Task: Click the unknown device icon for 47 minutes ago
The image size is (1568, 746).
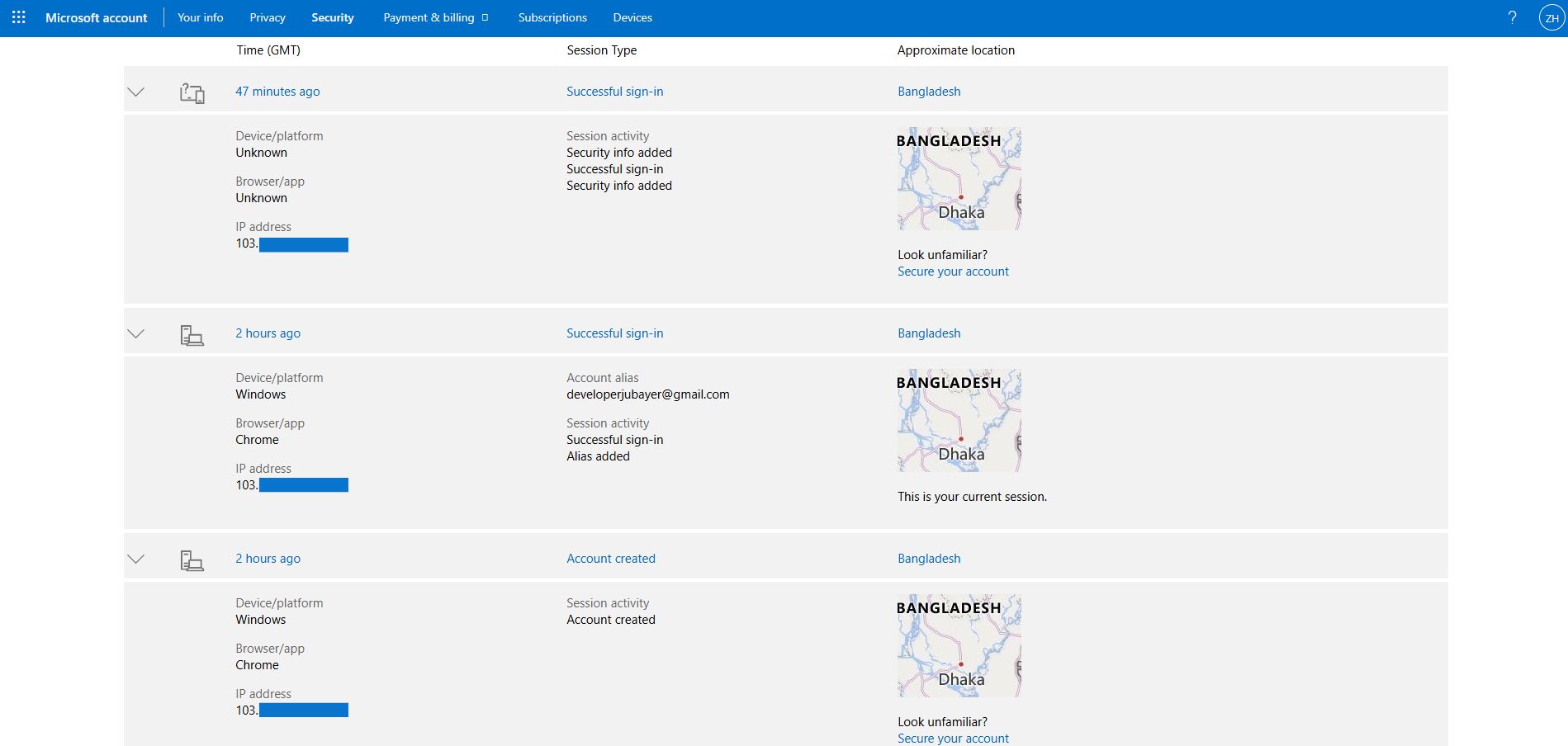Action: 192,92
